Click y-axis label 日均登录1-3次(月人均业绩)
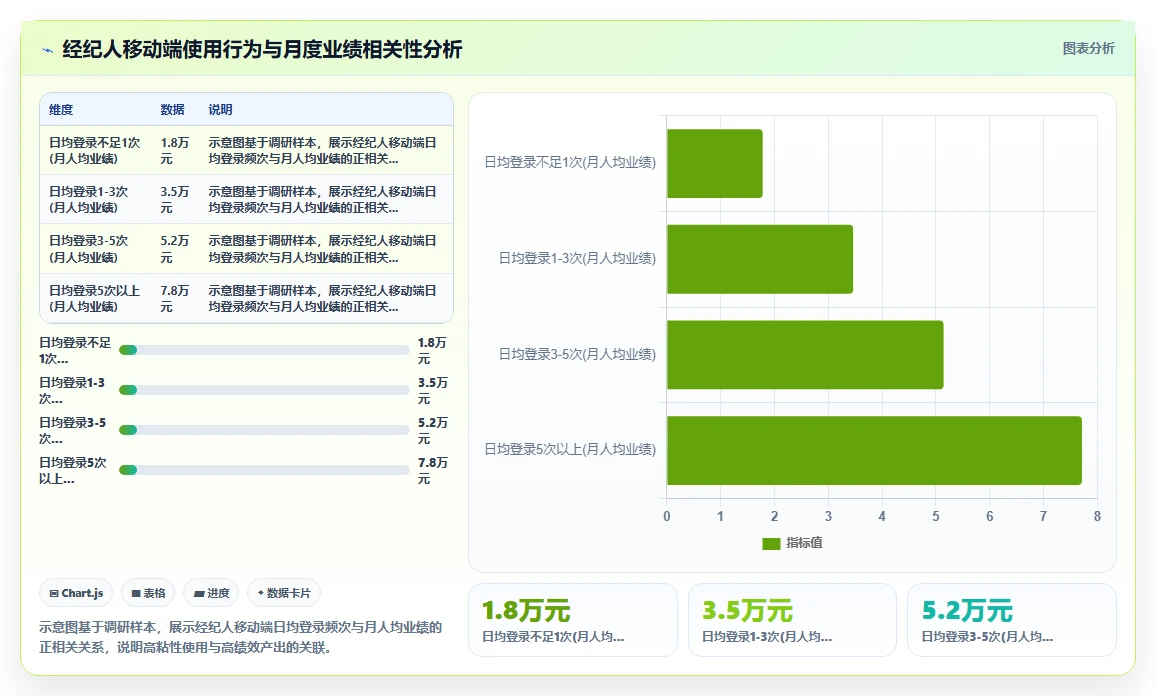Viewport: 1156px width, 696px height. point(577,259)
